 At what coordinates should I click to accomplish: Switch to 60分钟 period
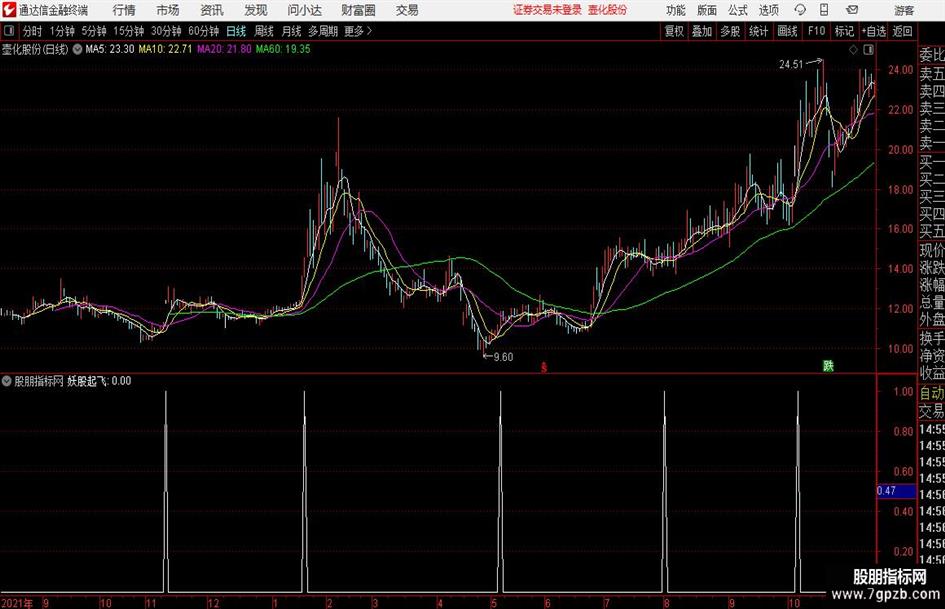point(203,31)
